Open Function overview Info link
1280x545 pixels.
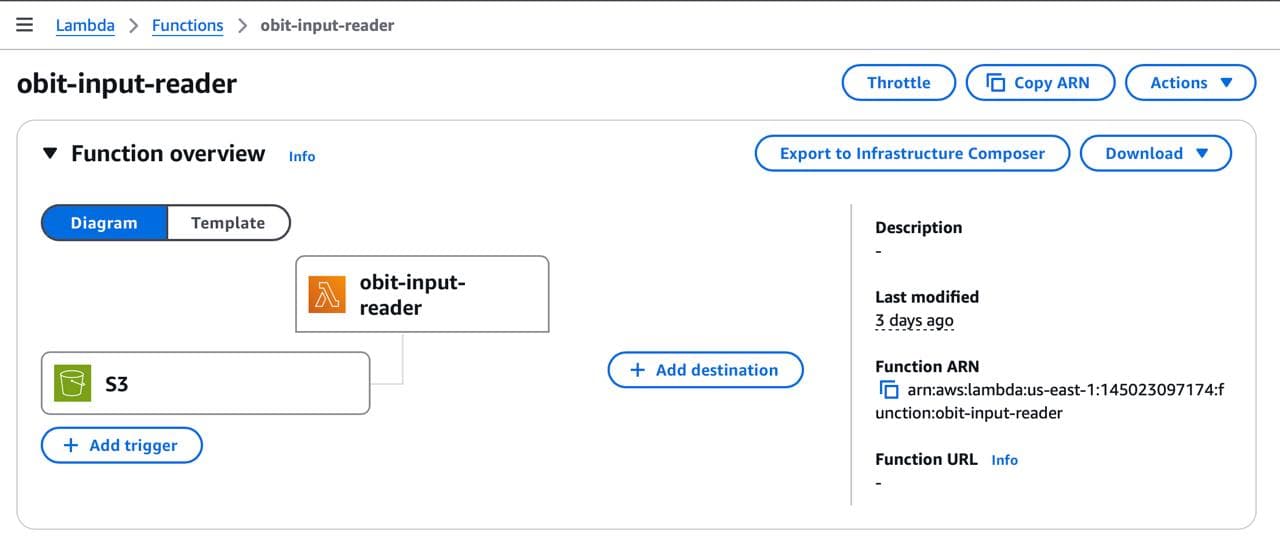(302, 156)
